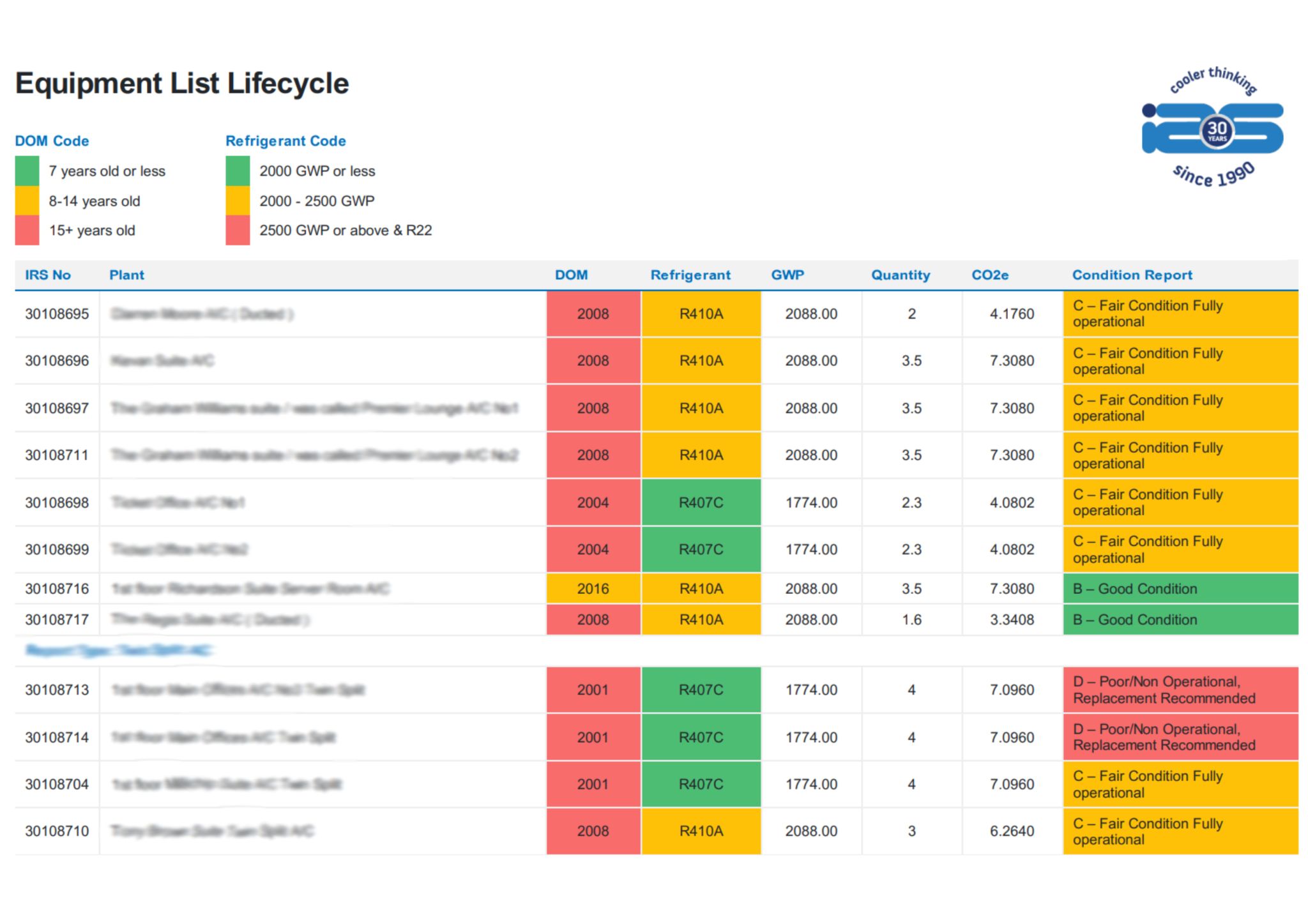
Task: Click the Equipment List Lifecycle title
Action: click(x=182, y=84)
